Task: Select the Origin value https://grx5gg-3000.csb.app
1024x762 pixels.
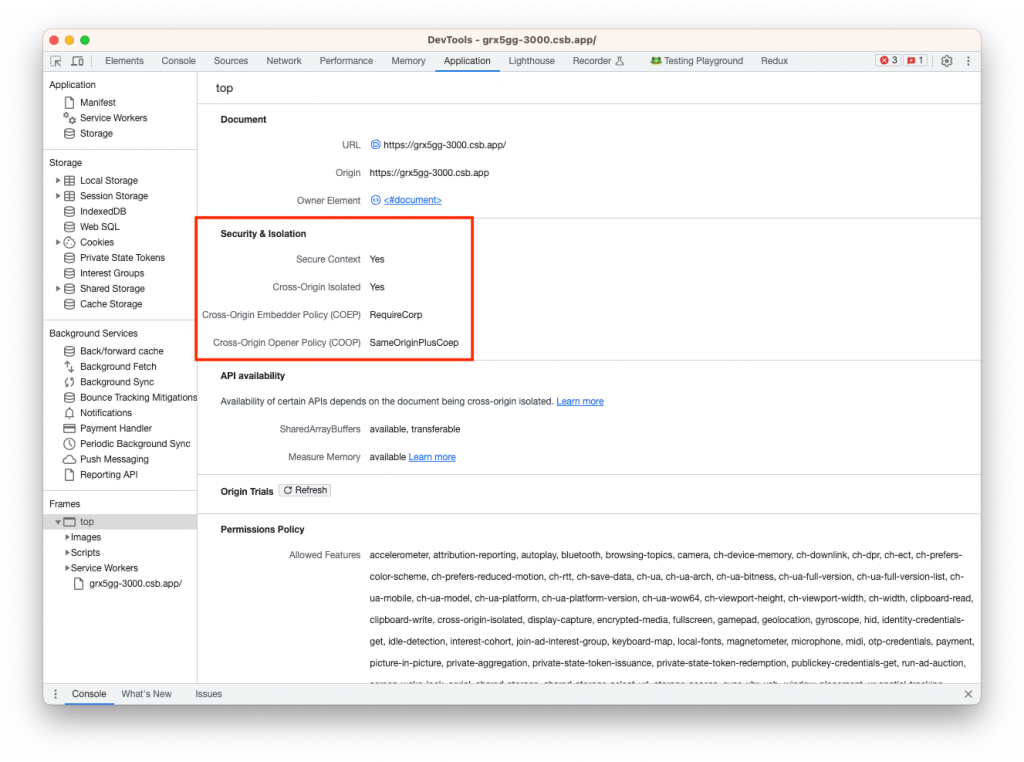Action: (429, 173)
